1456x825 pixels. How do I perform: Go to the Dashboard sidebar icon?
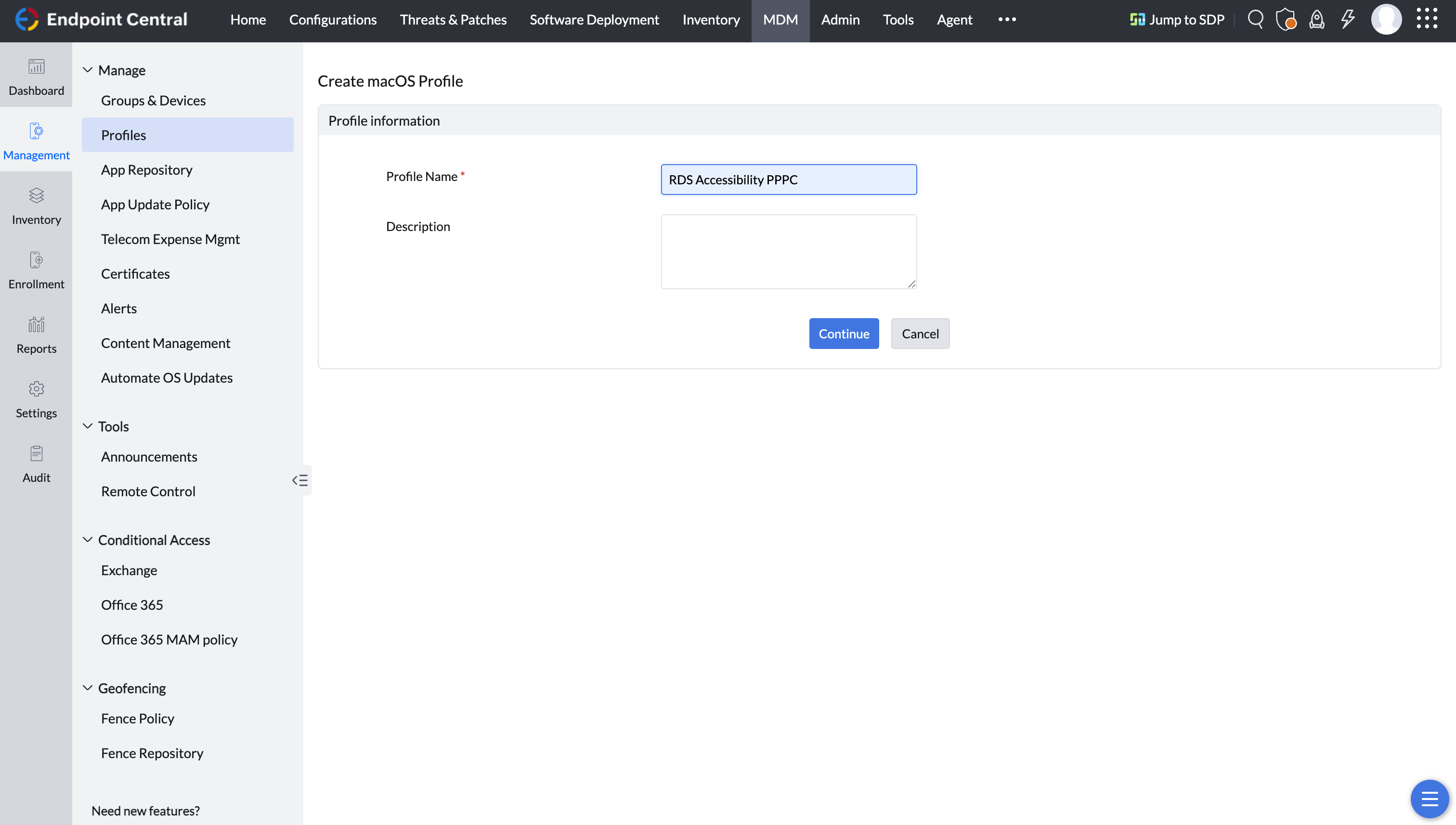click(x=36, y=77)
